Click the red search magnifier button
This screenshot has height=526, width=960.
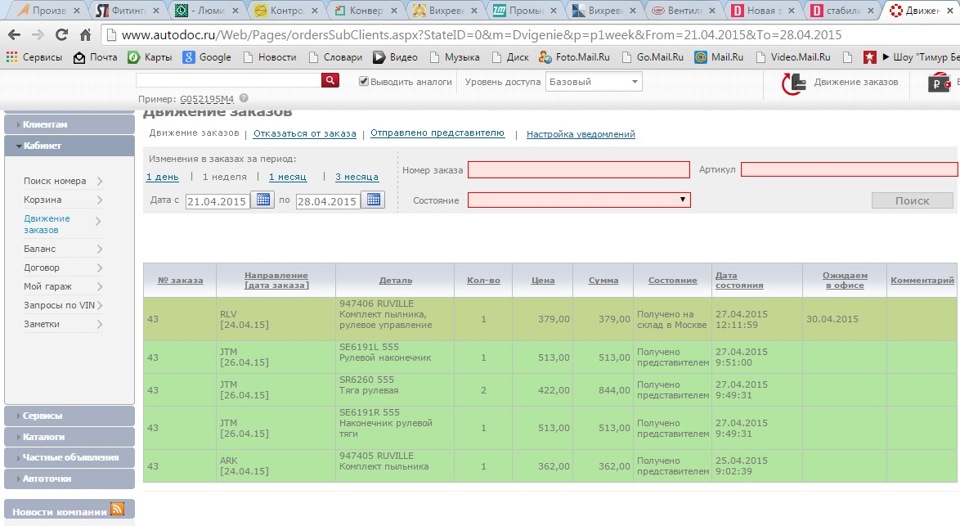tap(330, 80)
